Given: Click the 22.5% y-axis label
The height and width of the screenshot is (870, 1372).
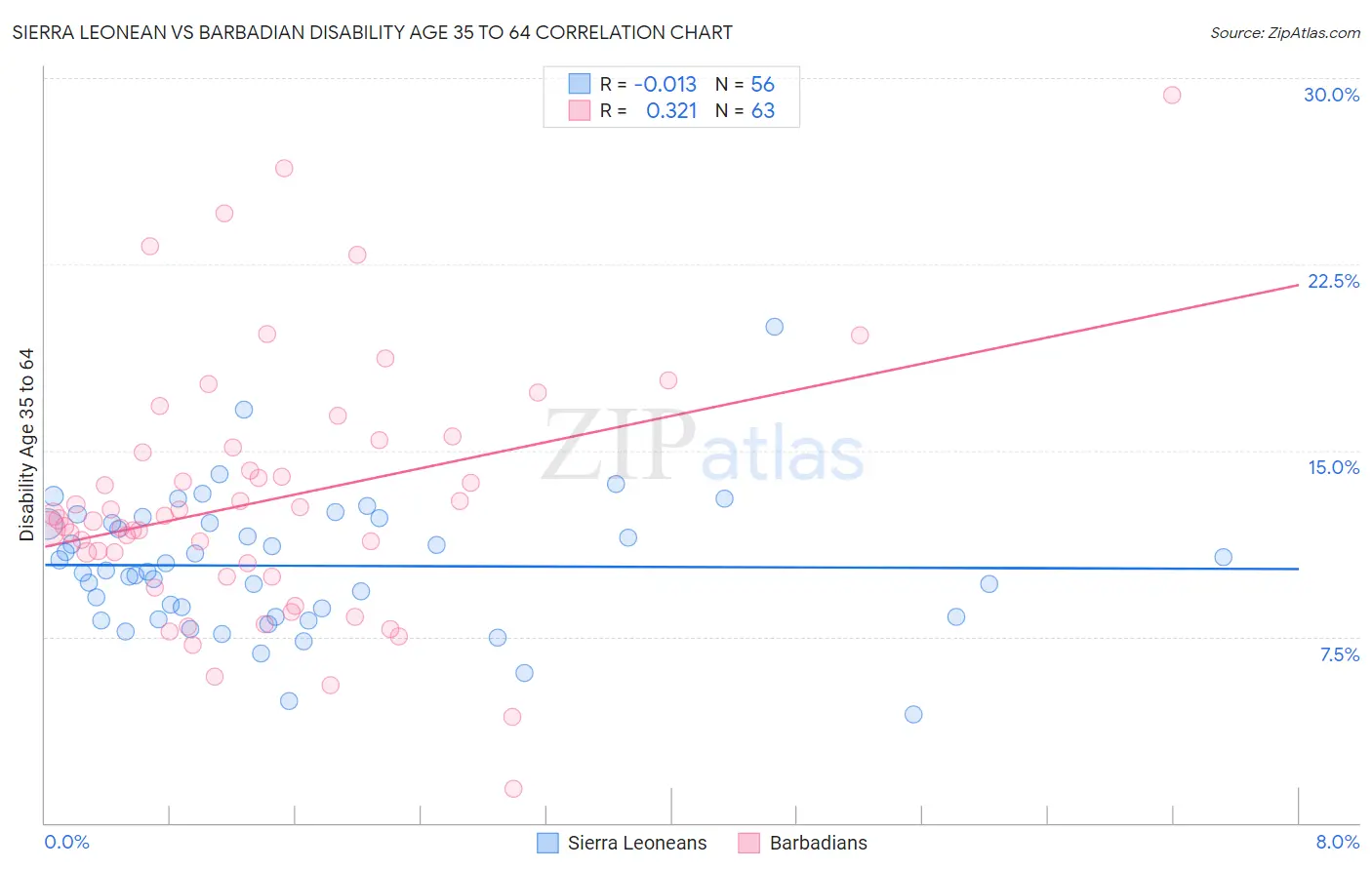Looking at the screenshot, I should (1333, 281).
